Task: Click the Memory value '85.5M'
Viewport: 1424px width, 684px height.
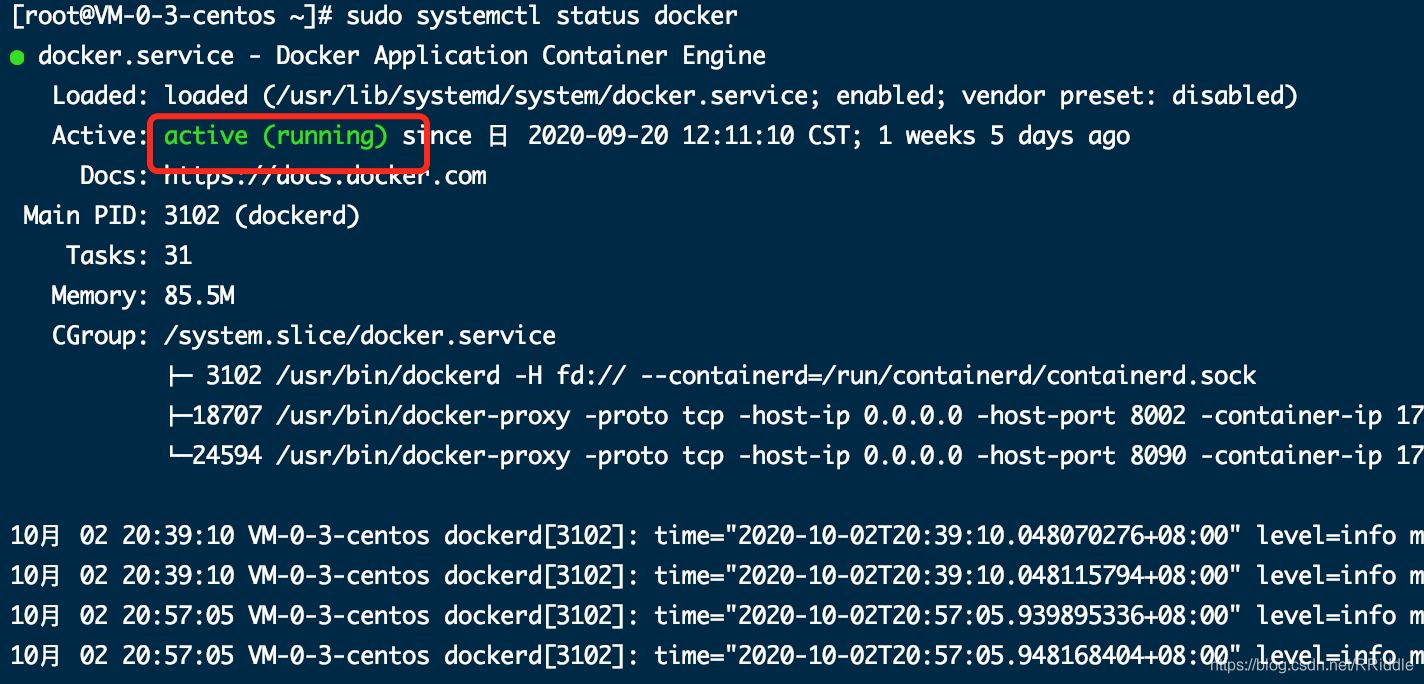Action: click(x=199, y=296)
